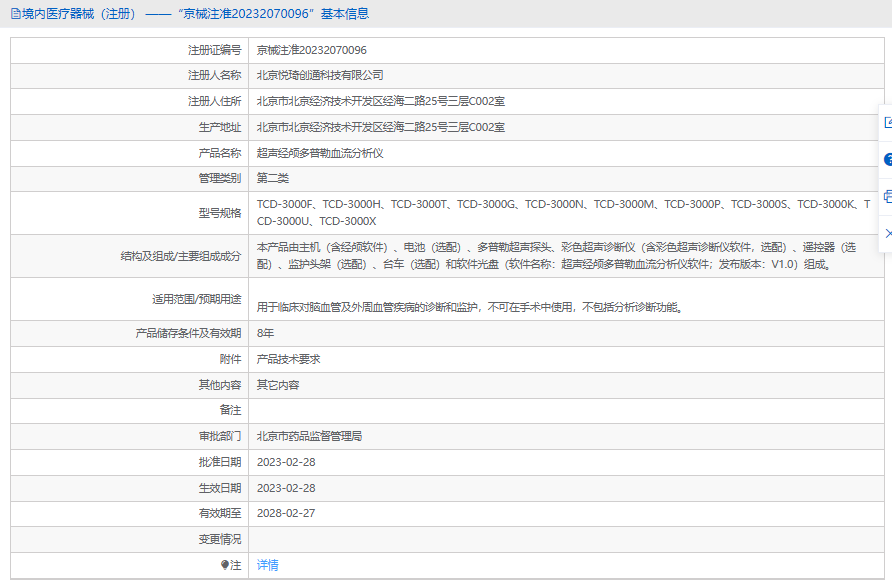Click the printer icon in side panel
Image resolution: width=892 pixels, height=587 pixels.
point(888,197)
